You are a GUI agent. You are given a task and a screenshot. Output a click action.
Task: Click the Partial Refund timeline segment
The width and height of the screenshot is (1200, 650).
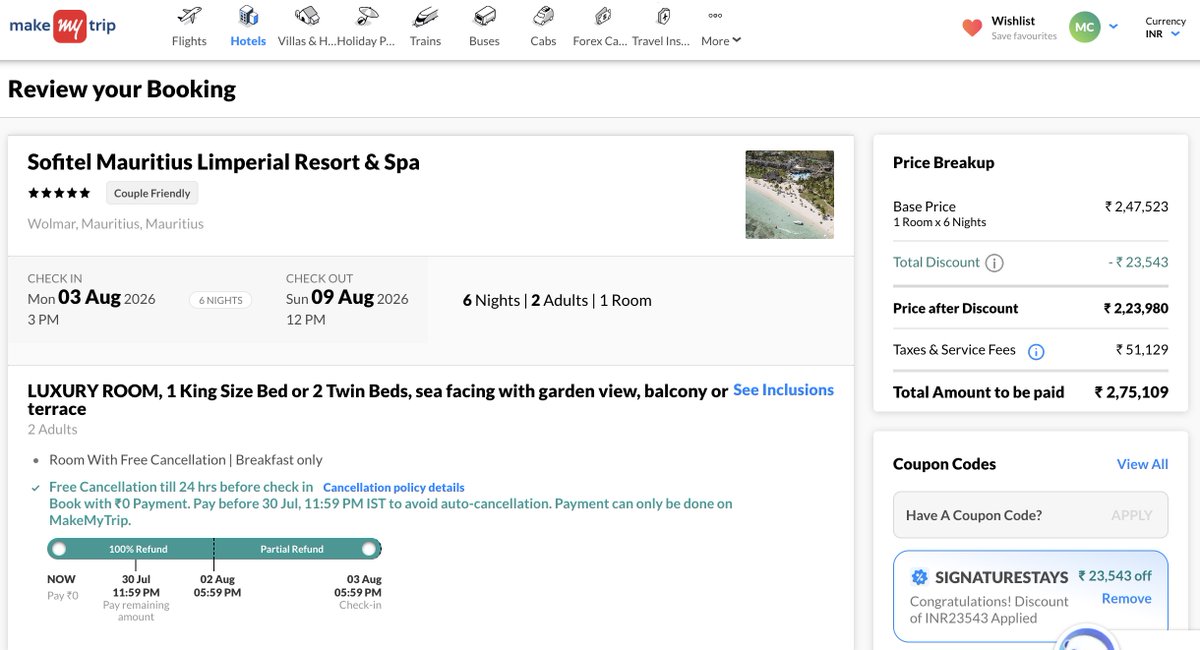pos(292,549)
